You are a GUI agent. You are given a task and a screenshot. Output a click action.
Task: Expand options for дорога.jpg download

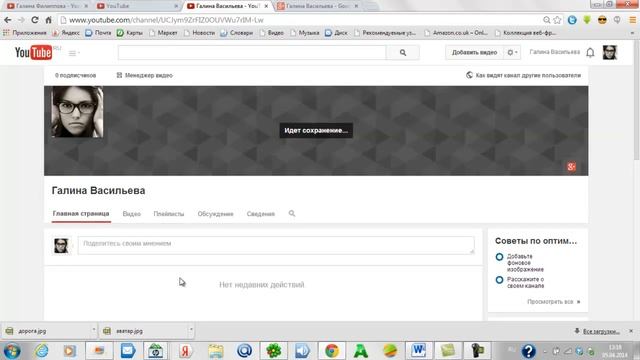pos(93,331)
